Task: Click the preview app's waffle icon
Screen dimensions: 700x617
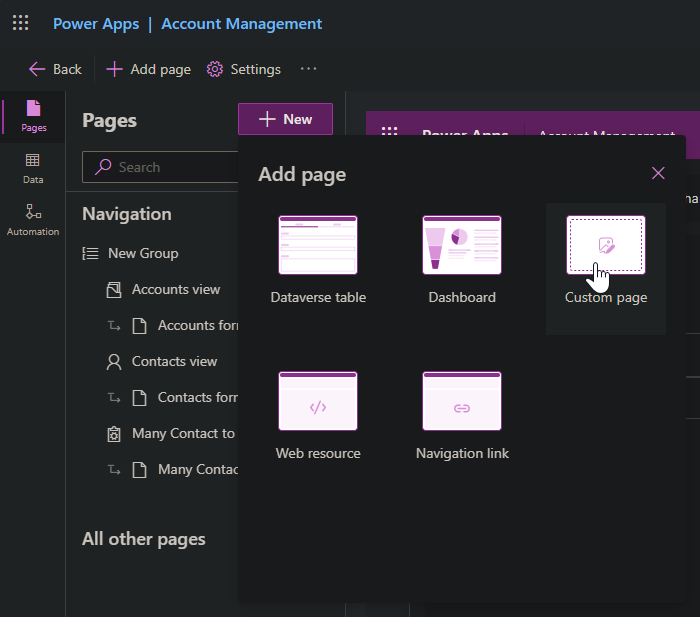Action: click(389, 131)
